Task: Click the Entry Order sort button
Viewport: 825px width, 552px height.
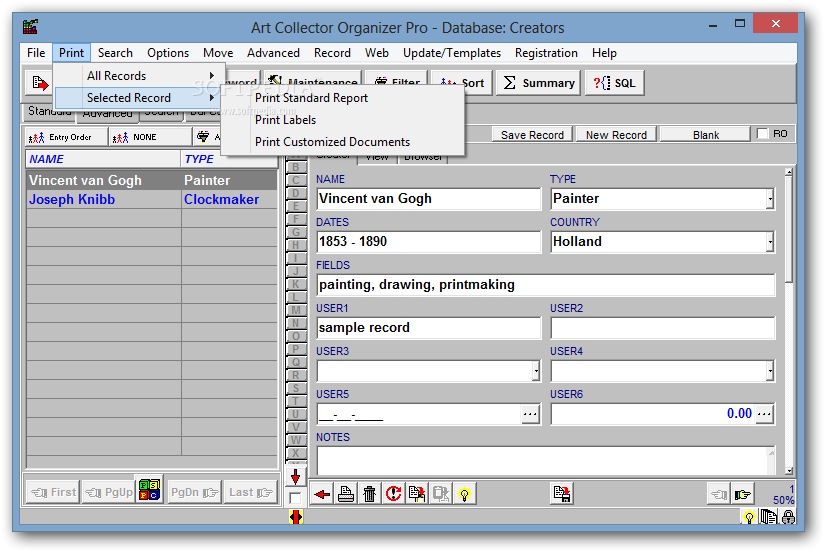Action: (x=65, y=137)
